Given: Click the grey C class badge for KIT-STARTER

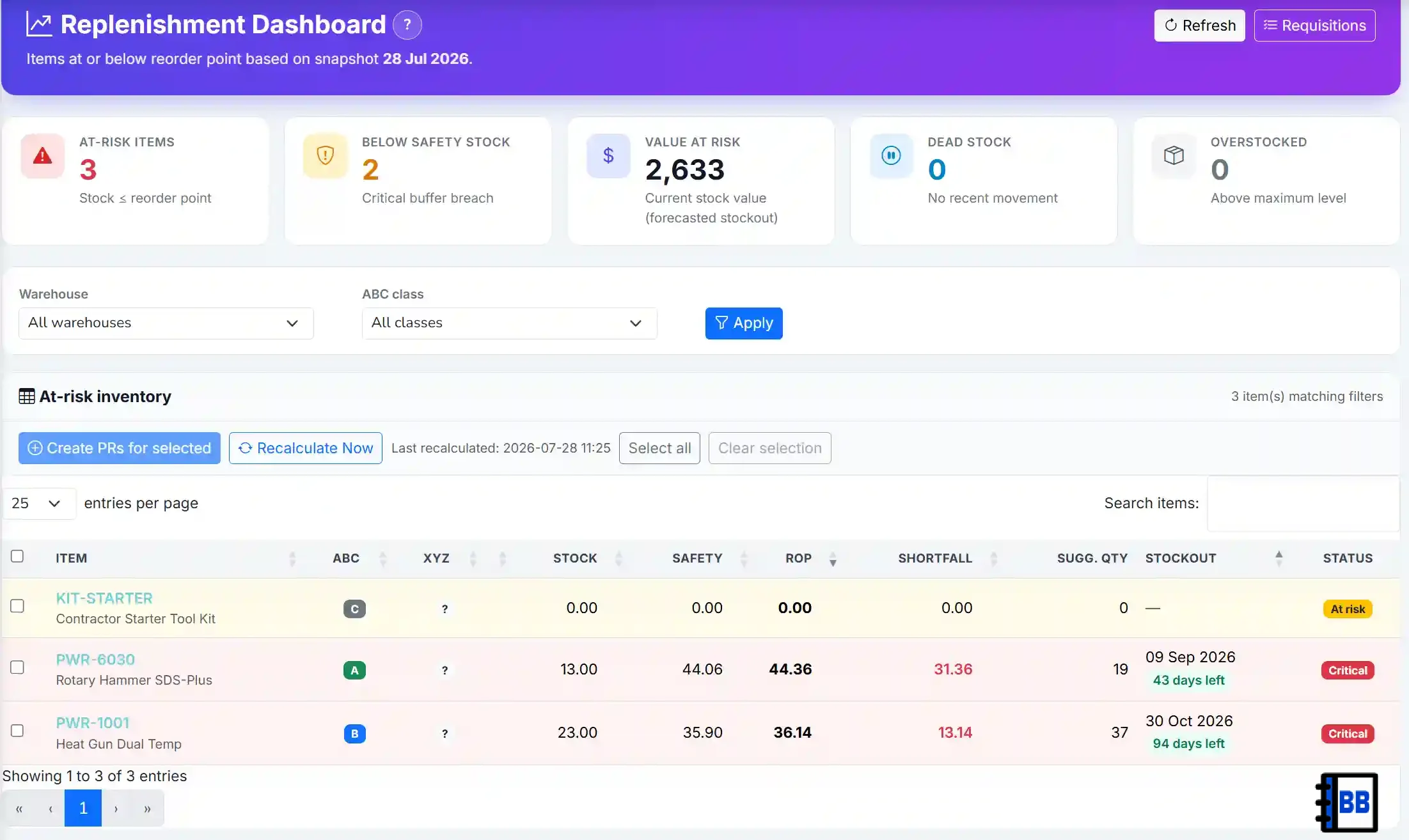Looking at the screenshot, I should (x=354, y=609).
